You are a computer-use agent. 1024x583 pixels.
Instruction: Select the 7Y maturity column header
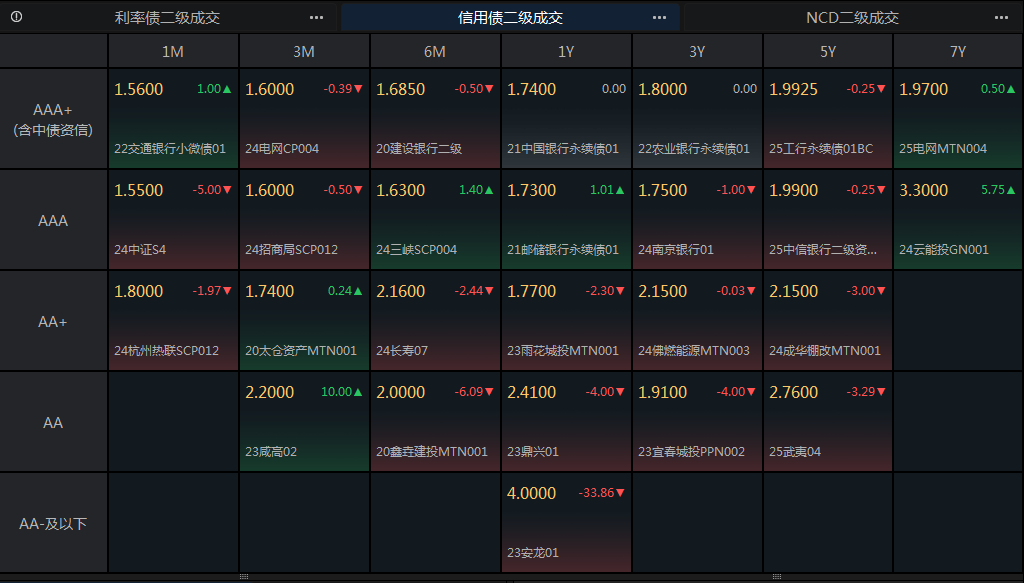pyautogui.click(x=958, y=52)
